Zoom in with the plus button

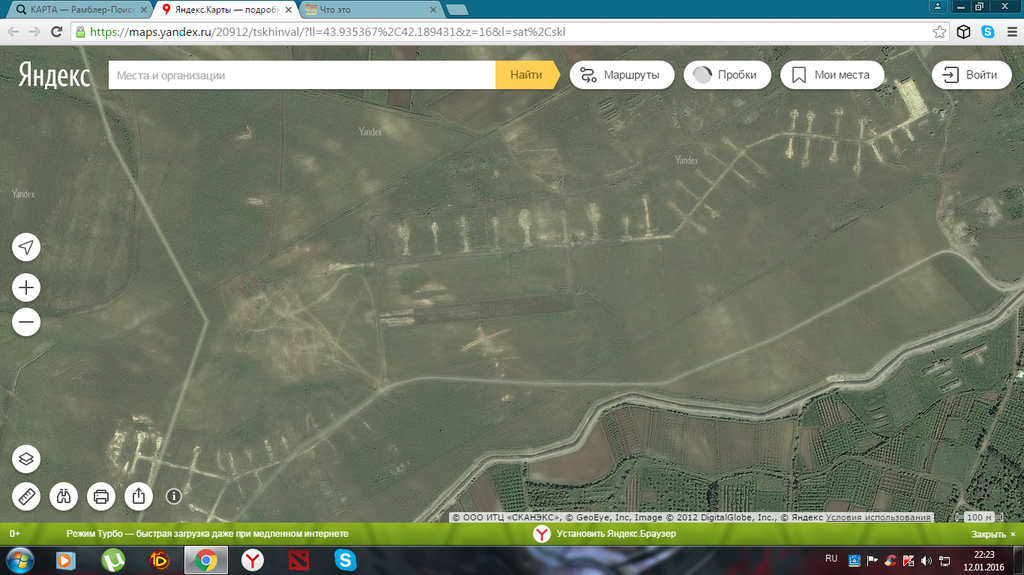(26, 288)
